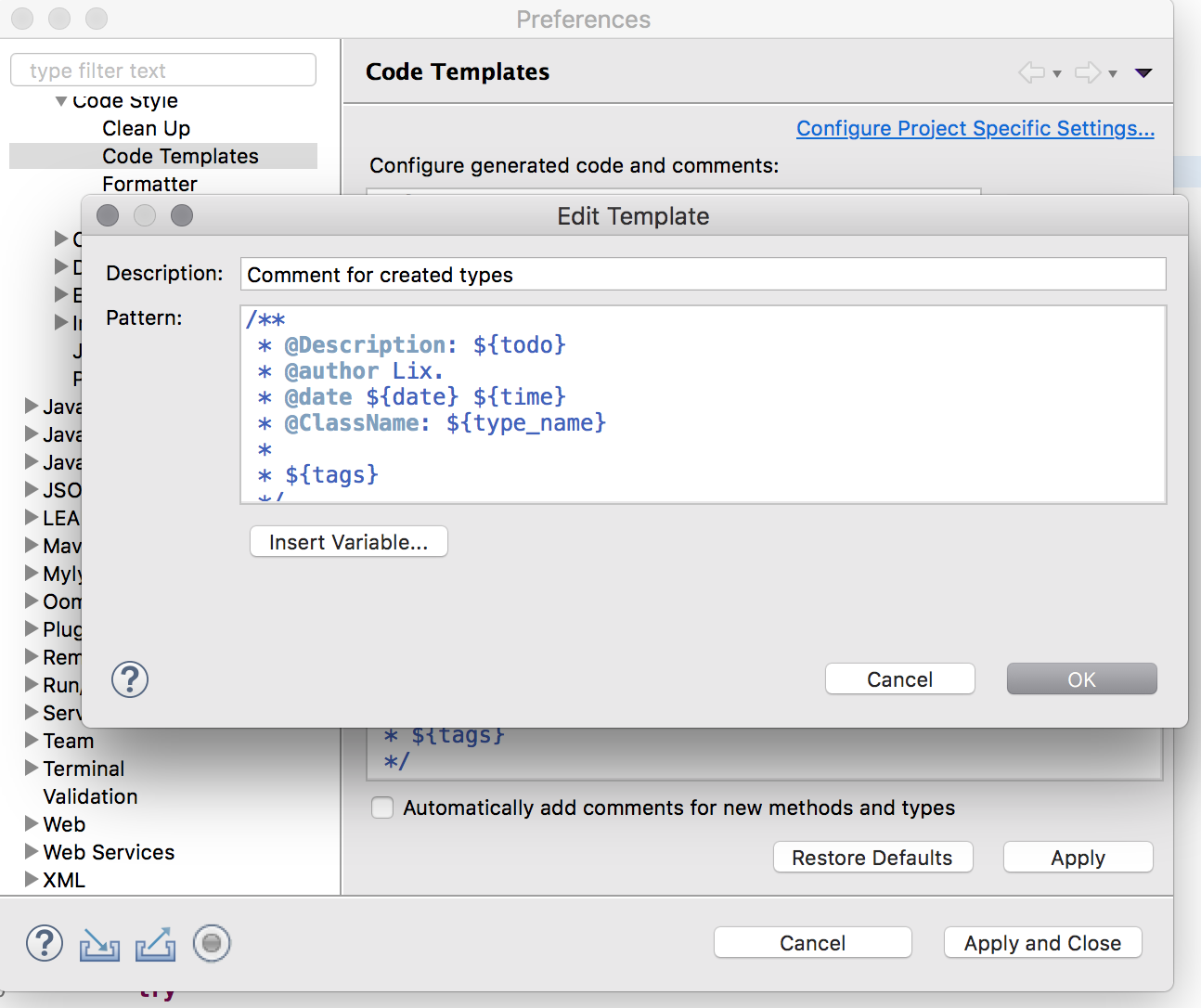Select Web Services in preferences tree

pos(109,852)
